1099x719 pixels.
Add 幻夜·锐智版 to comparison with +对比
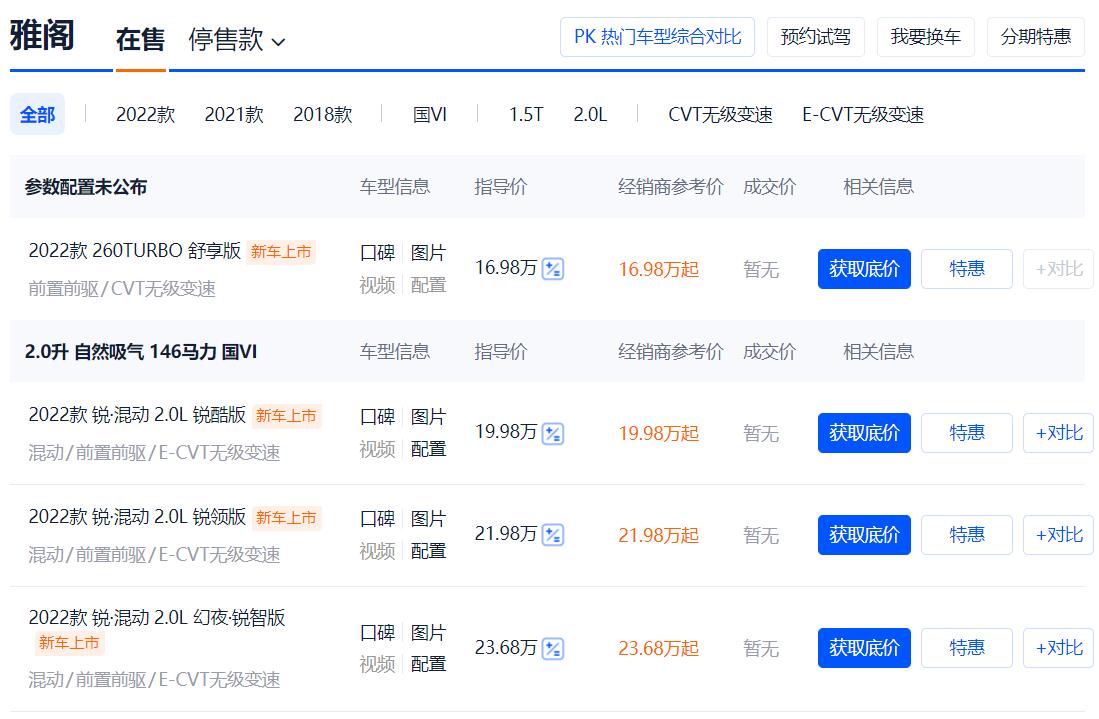pyautogui.click(x=1058, y=648)
